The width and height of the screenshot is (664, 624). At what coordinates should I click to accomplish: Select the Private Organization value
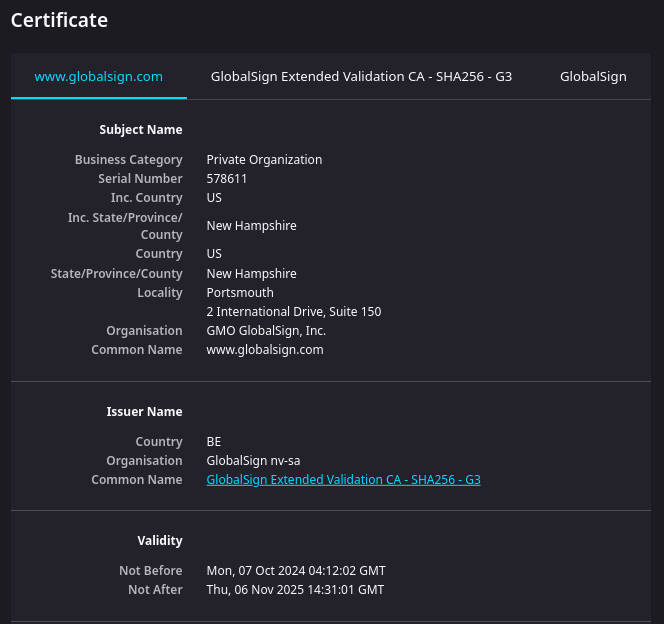tap(264, 160)
